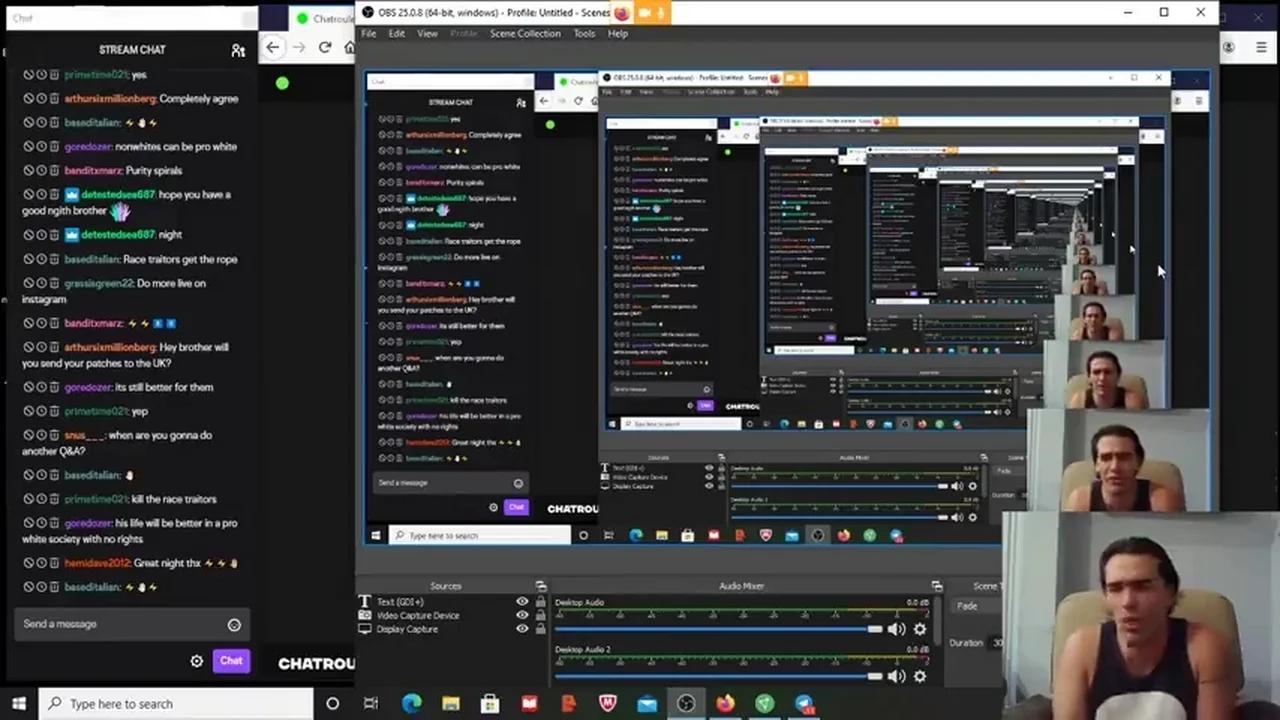
Task: Open the Sources panel options menu
Action: click(543, 585)
